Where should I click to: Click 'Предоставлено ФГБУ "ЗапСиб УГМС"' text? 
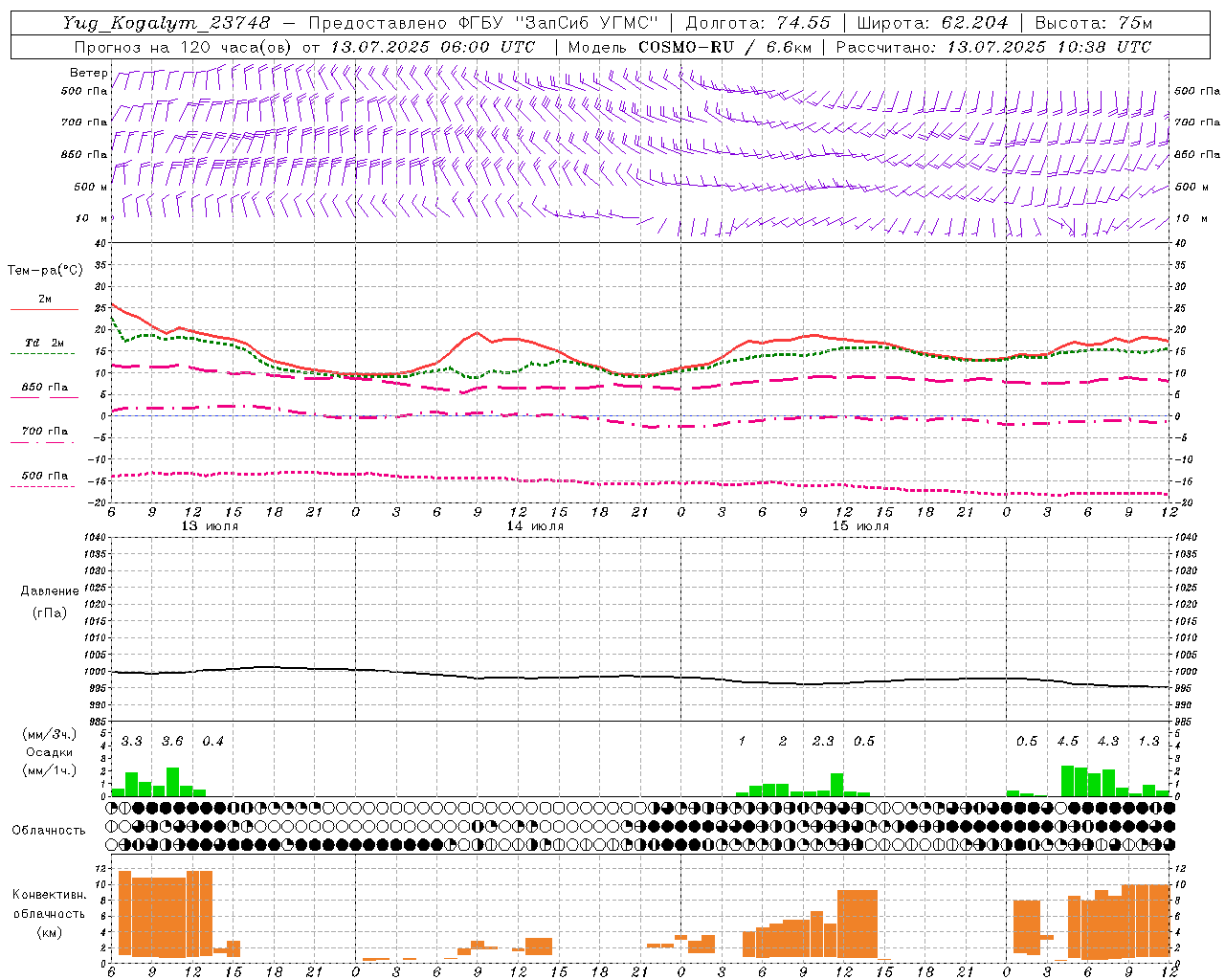pyautogui.click(x=483, y=23)
